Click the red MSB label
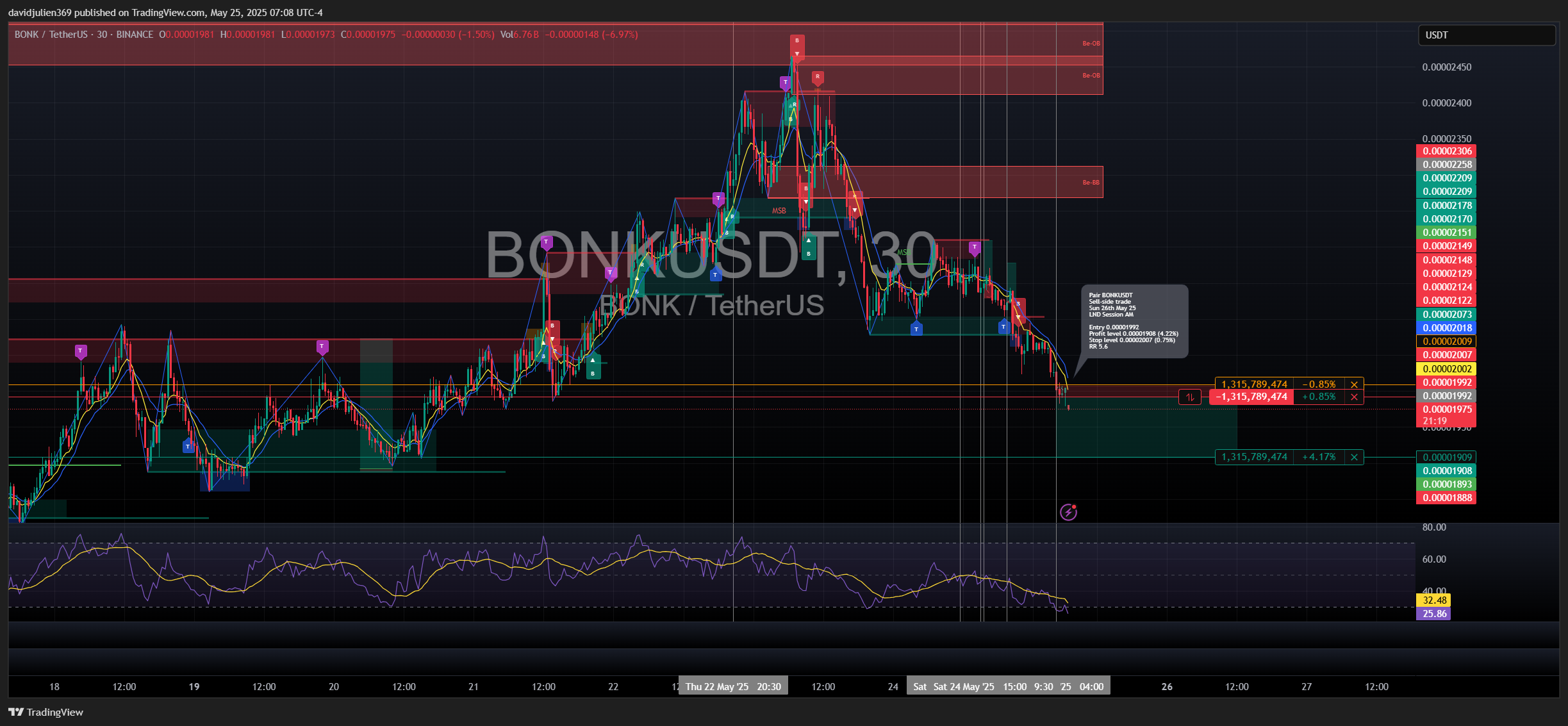The width and height of the screenshot is (1568, 726). 779,211
